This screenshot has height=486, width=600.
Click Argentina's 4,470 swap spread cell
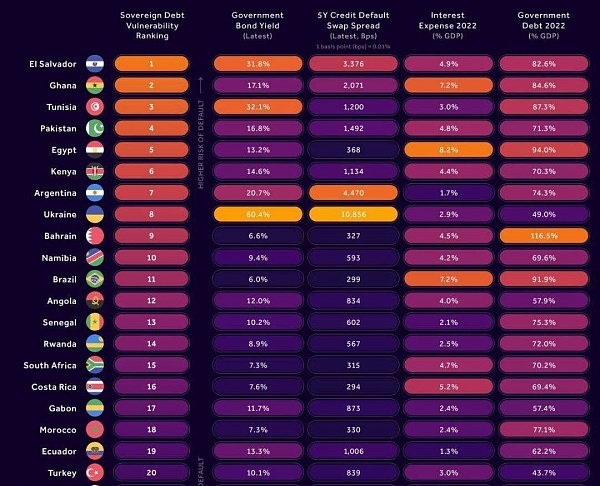(353, 193)
